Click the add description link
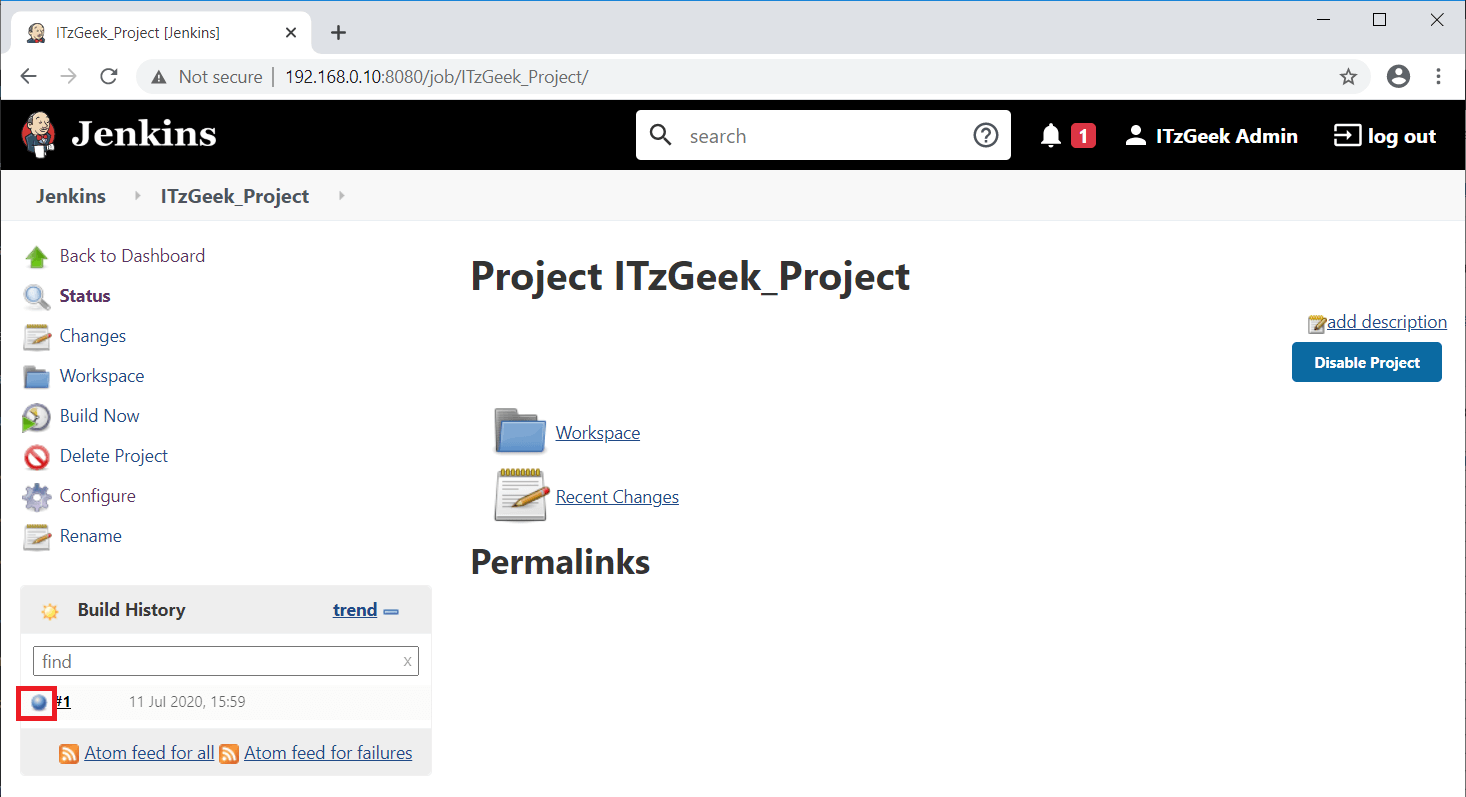This screenshot has width=1466, height=797. [1386, 322]
